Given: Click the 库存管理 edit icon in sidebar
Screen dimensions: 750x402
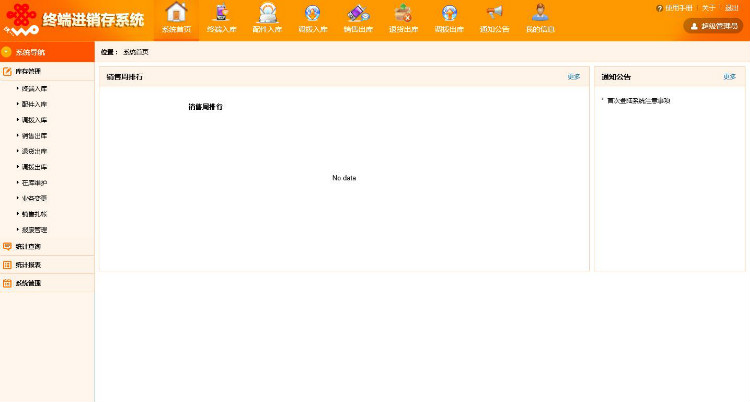Looking at the screenshot, I should coord(7,71).
